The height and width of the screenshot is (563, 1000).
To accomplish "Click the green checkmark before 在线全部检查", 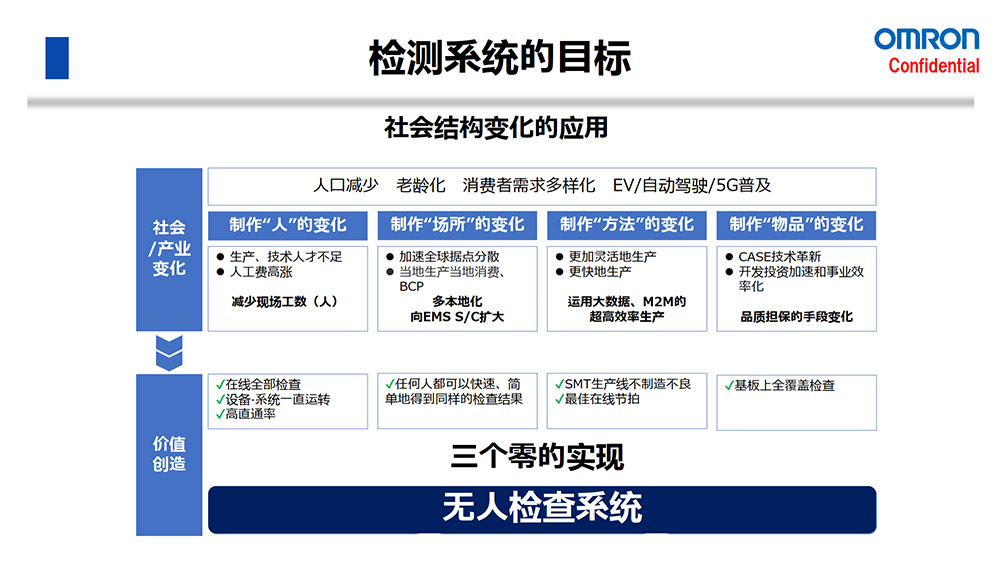I will tap(220, 384).
